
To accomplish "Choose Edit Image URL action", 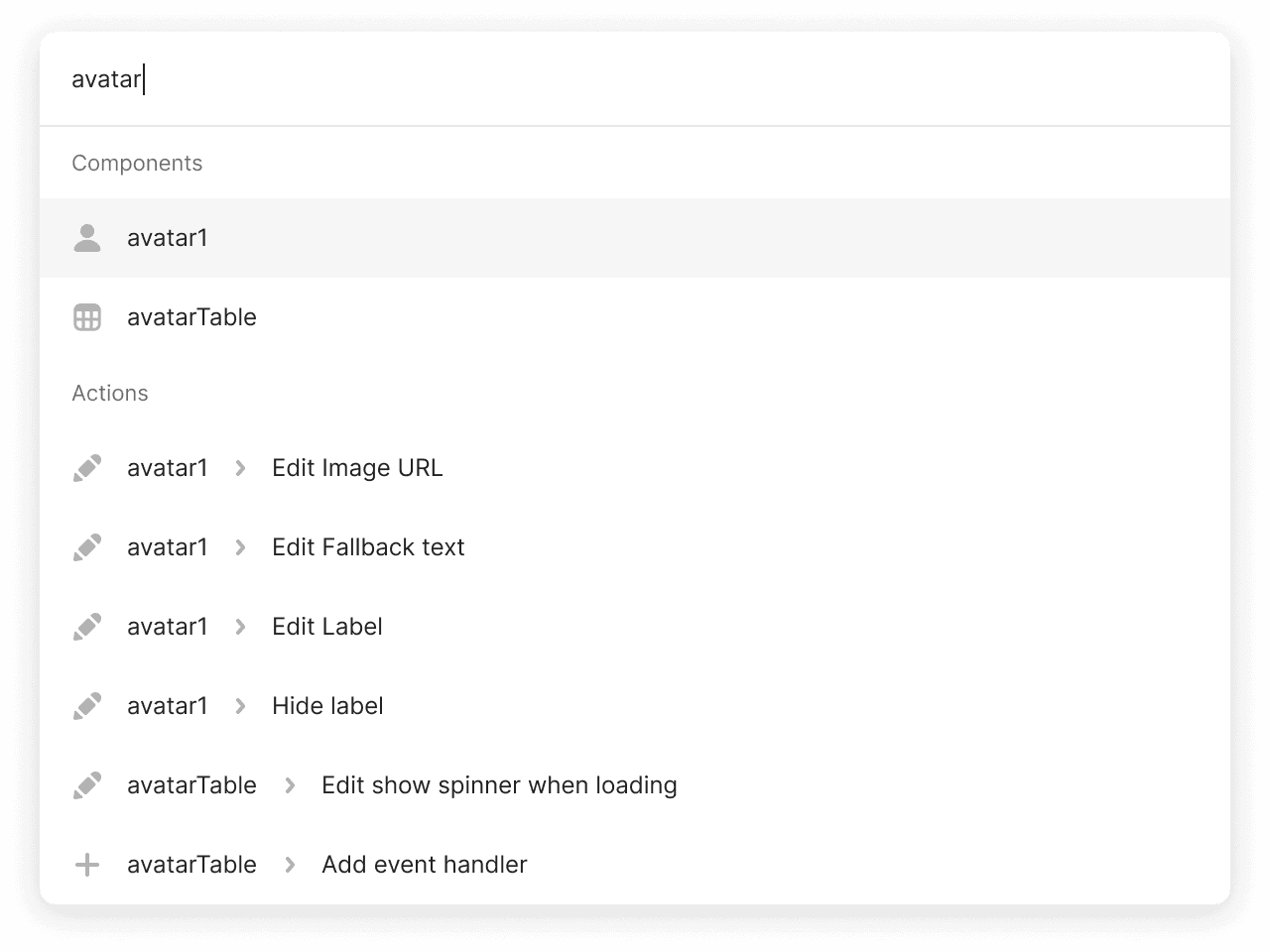I will click(357, 468).
